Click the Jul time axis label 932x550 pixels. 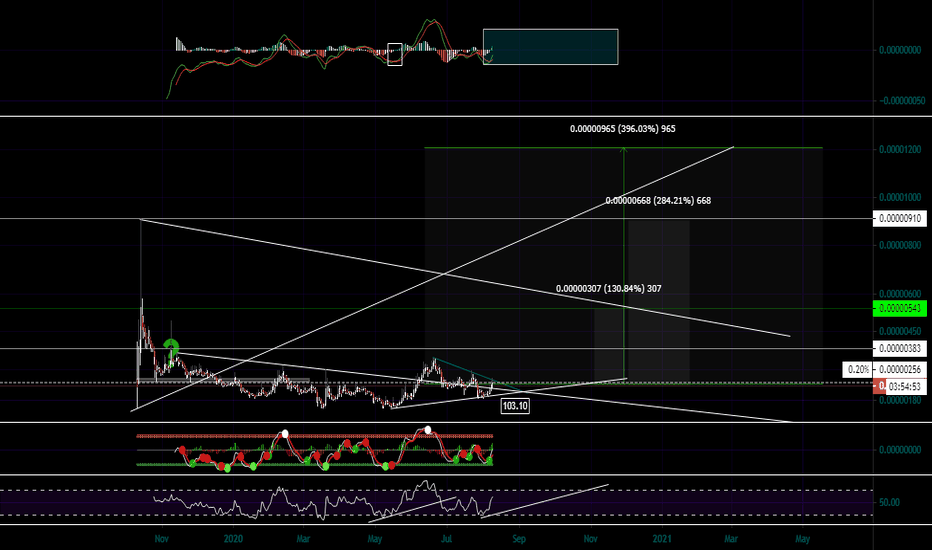[x=446, y=539]
